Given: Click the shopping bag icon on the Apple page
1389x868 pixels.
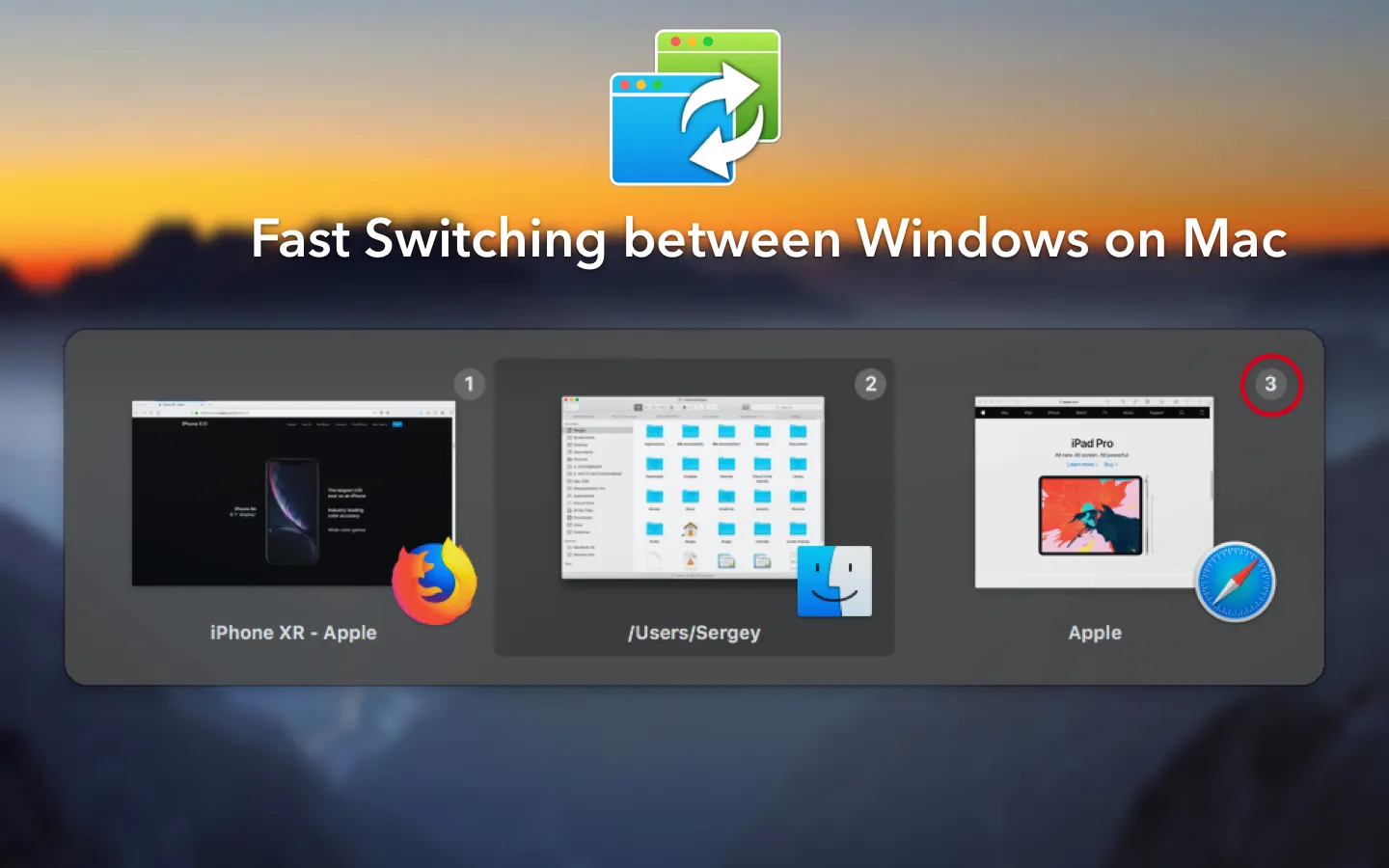Looking at the screenshot, I should point(1202,413).
